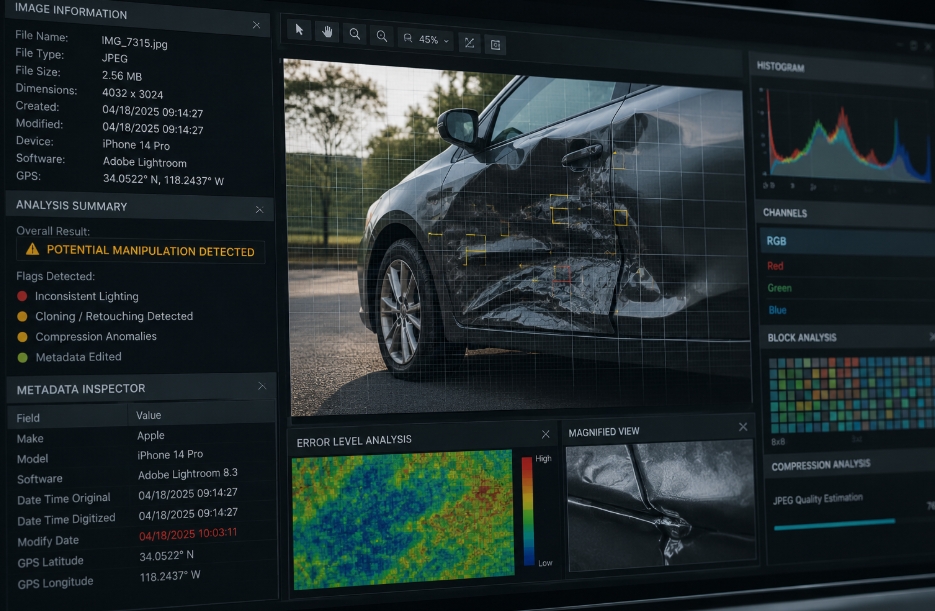Close the Image Information panel

[x=256, y=25]
